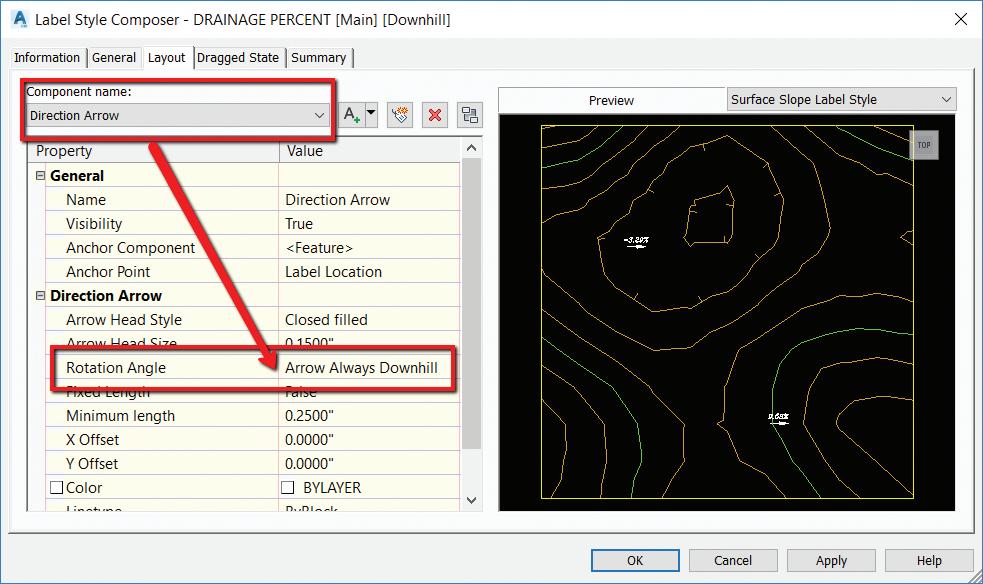The image size is (983, 584).
Task: Toggle the BYLAYER color checkbox
Action: tap(288, 488)
